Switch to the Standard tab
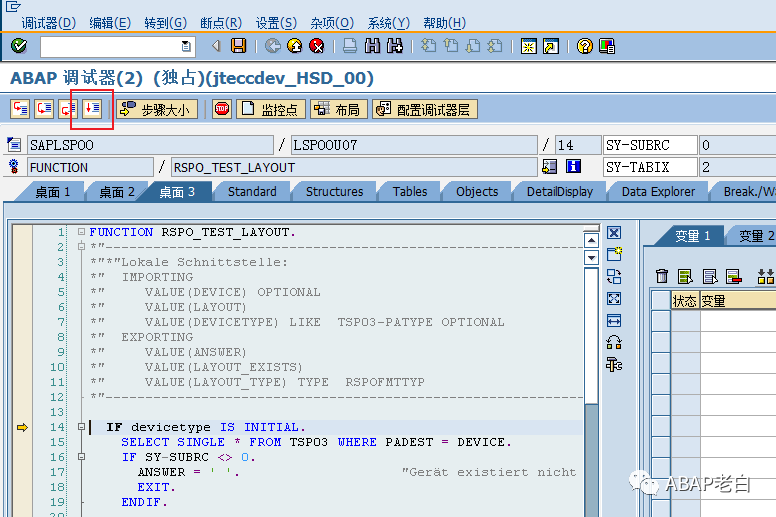Viewport: 776px width, 517px height. 252,191
